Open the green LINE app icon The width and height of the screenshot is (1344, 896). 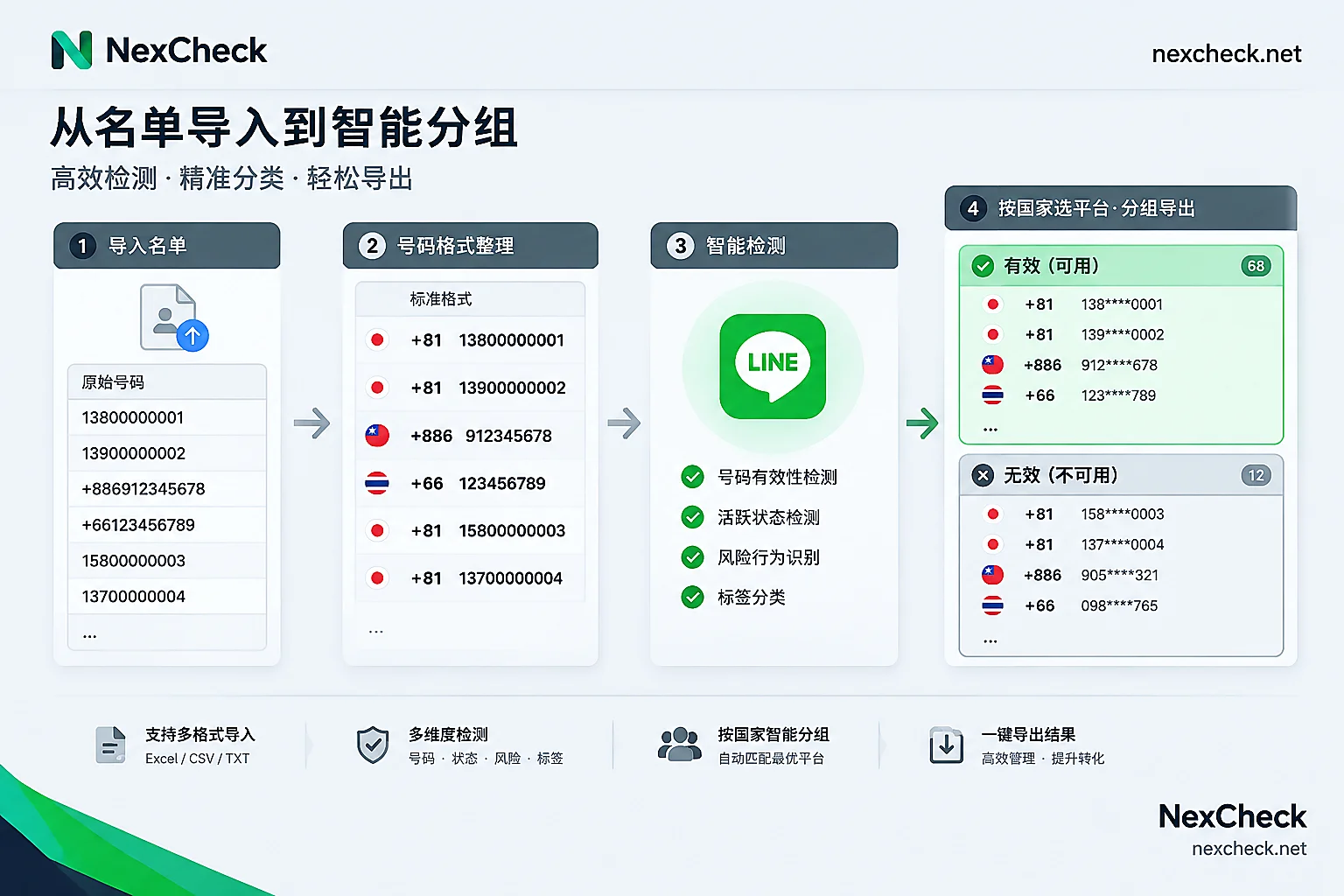coord(773,366)
